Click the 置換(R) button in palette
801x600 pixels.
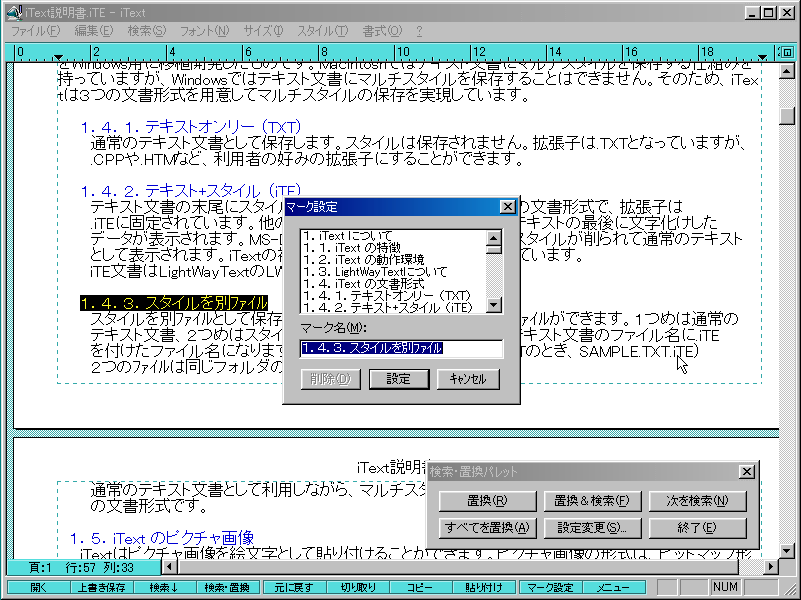point(487,501)
